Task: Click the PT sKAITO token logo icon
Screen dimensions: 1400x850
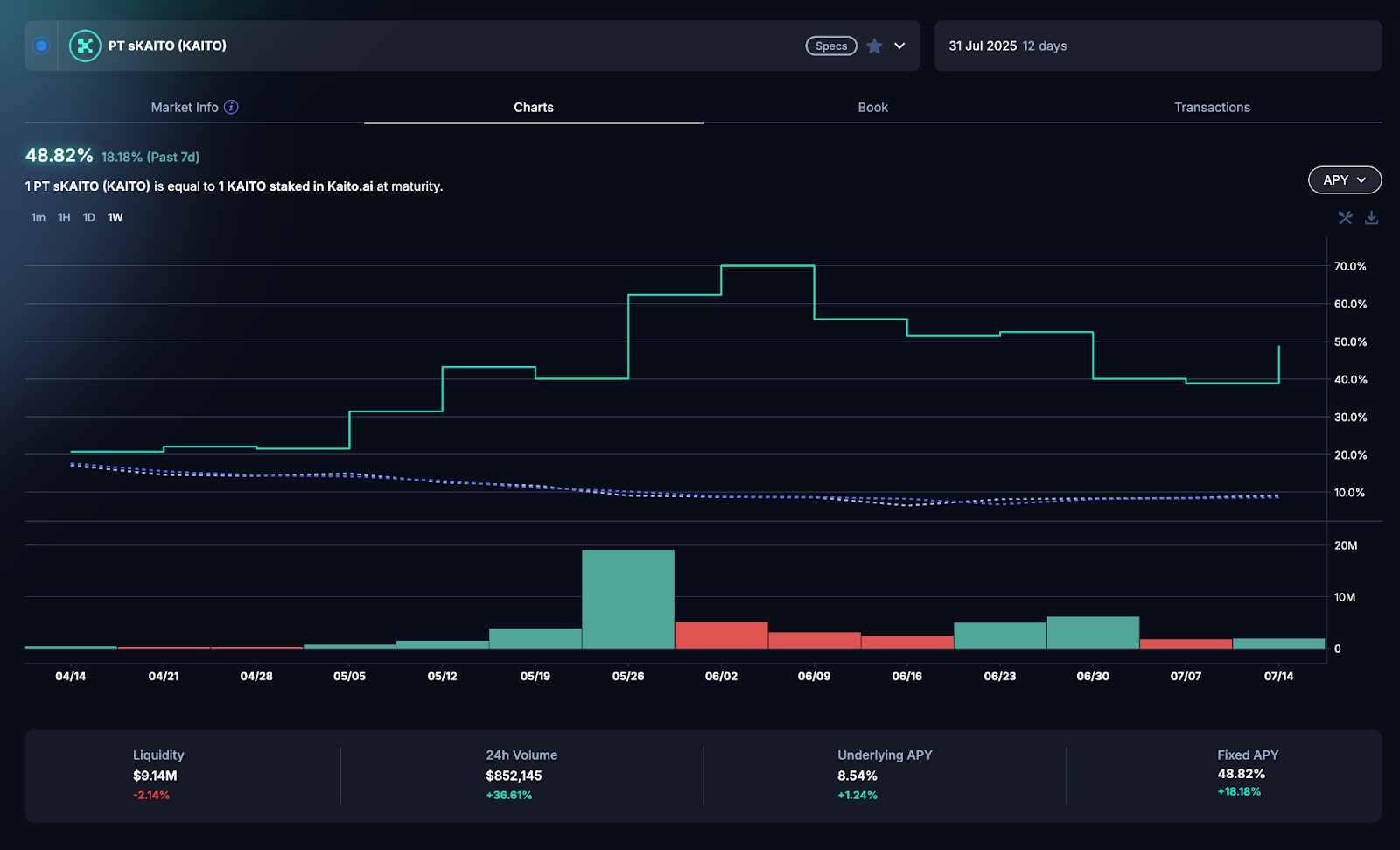Action: [x=84, y=46]
